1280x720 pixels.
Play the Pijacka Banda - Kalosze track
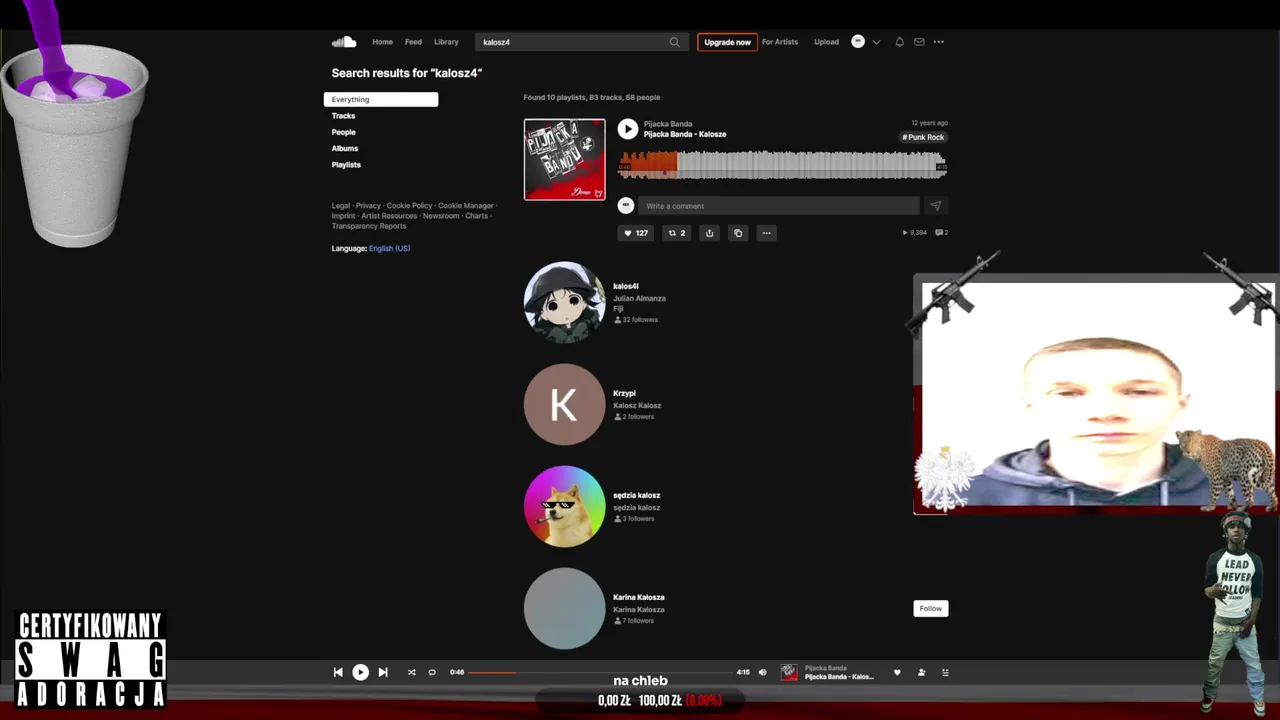click(x=628, y=128)
